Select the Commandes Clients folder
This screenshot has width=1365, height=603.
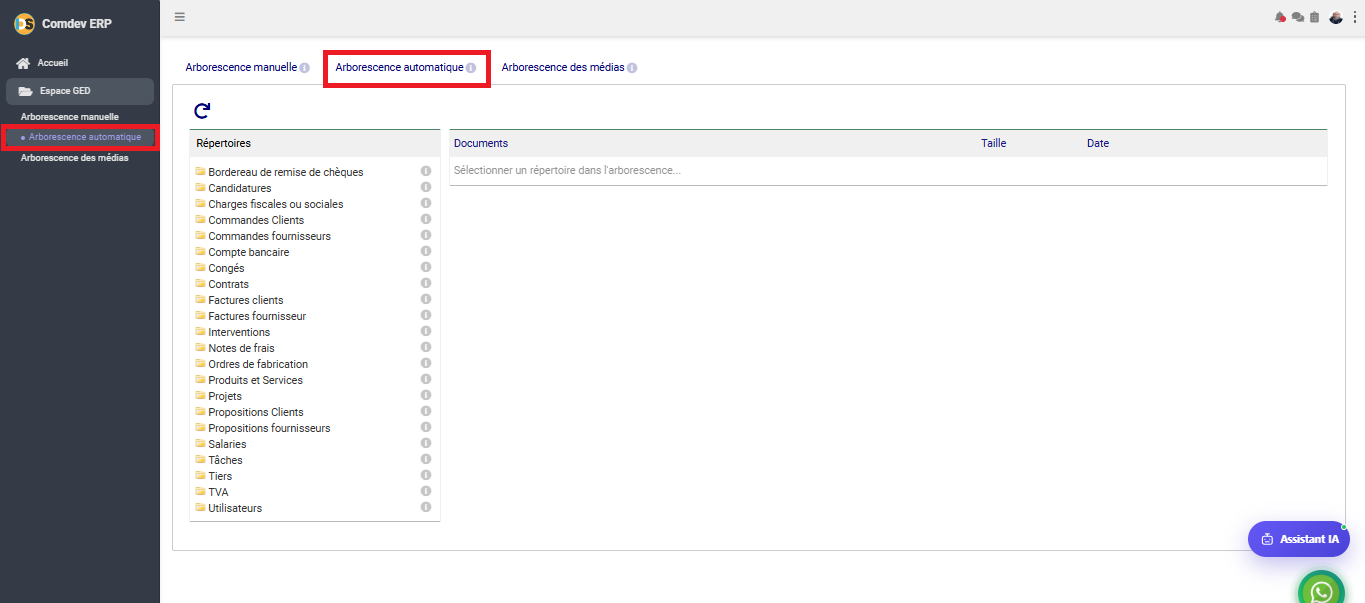pyautogui.click(x=256, y=220)
